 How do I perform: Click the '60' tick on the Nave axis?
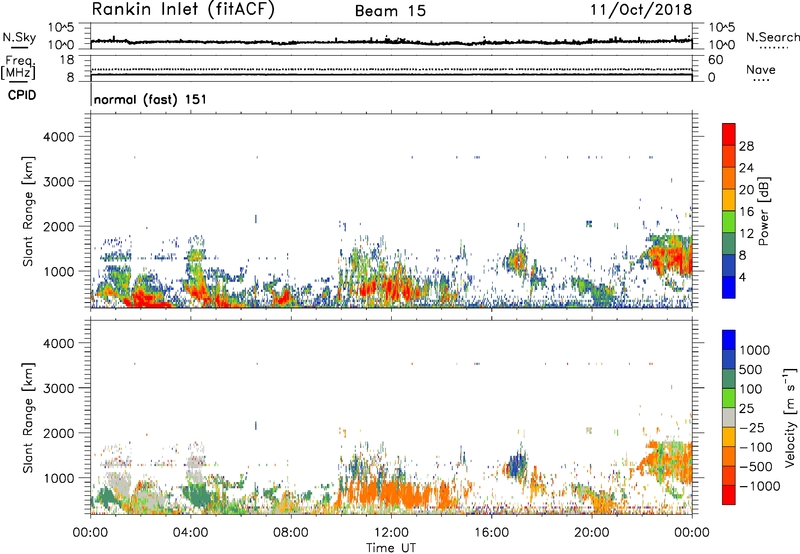click(x=715, y=60)
